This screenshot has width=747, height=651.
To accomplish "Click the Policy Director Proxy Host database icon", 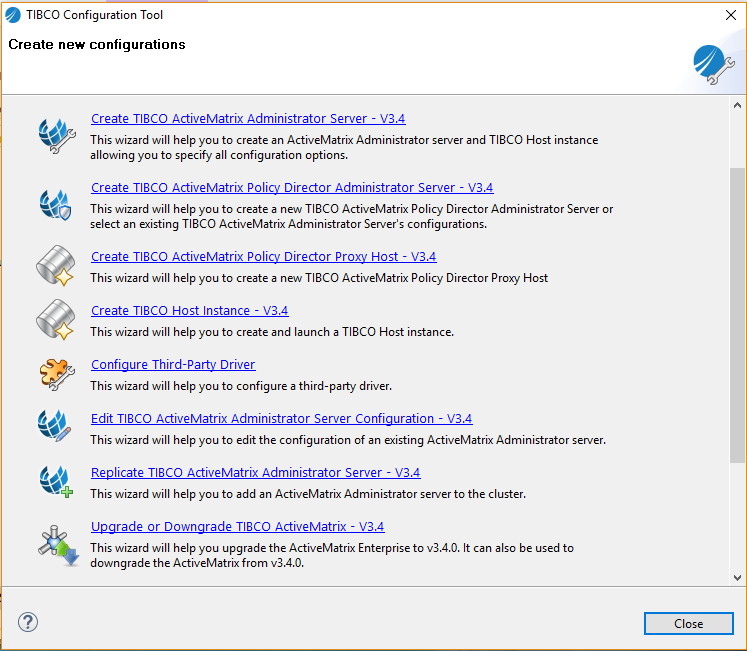I will [55, 265].
